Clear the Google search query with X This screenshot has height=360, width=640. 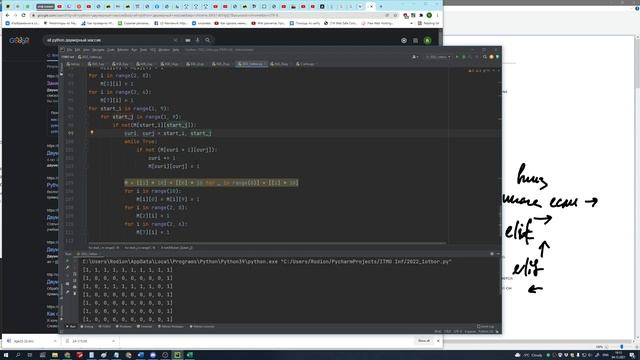click(176, 40)
